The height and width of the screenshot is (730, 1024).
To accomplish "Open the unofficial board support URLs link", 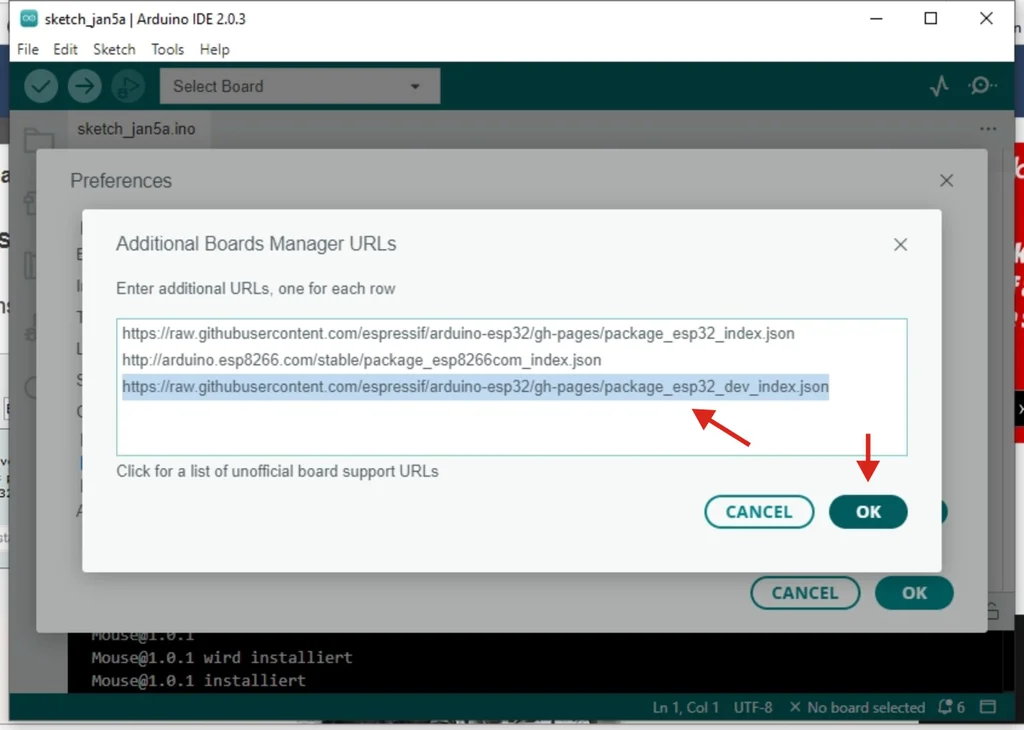I will point(277,471).
